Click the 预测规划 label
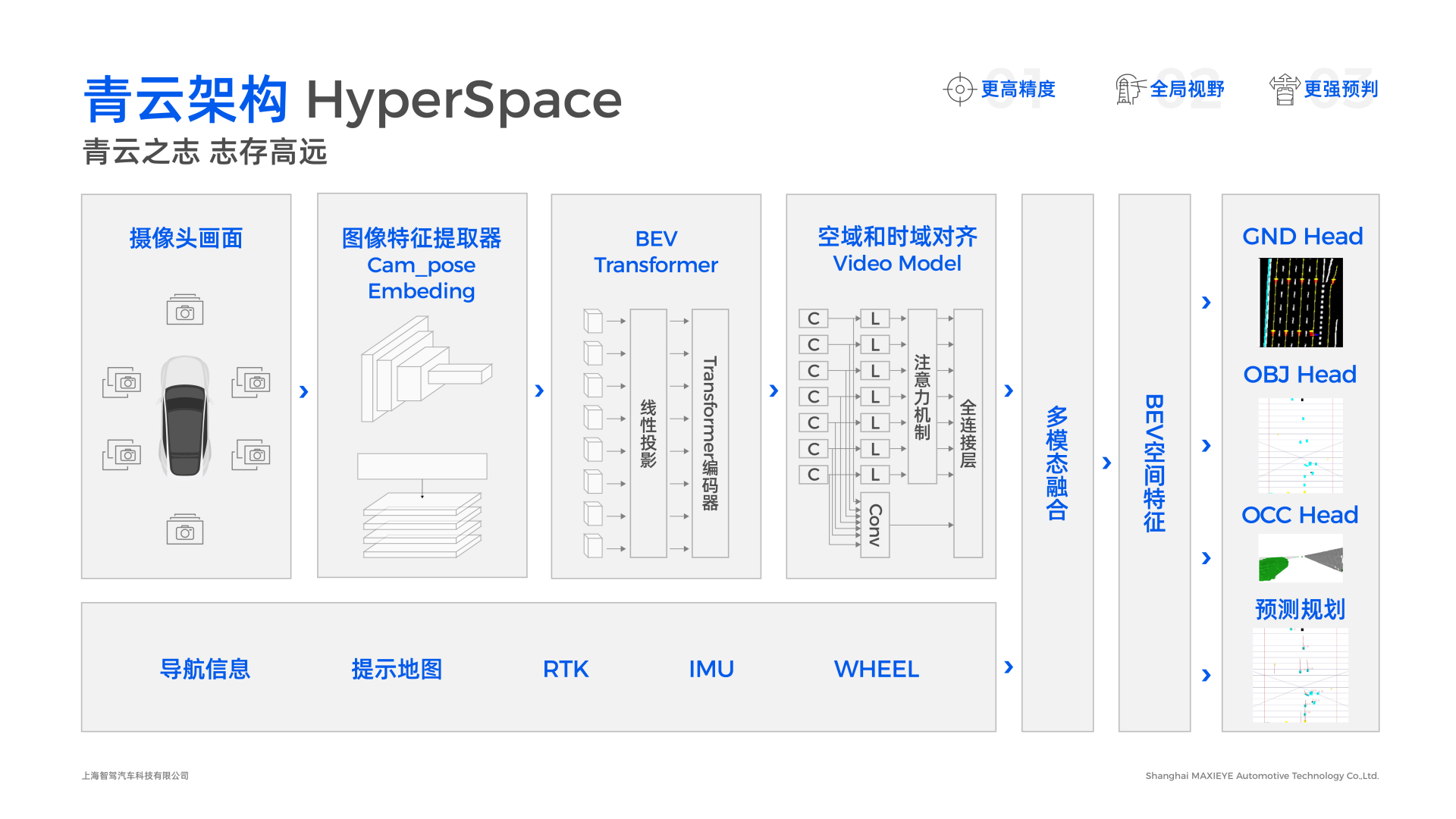Viewport: 1456px width, 819px height. pyautogui.click(x=1300, y=609)
